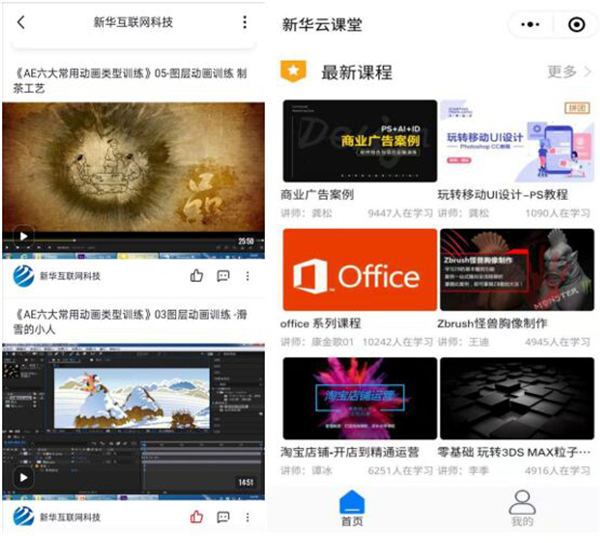Open 新华互联网科技 avatar under 制茶工艺 video
This screenshot has height=543, width=600.
(23, 276)
